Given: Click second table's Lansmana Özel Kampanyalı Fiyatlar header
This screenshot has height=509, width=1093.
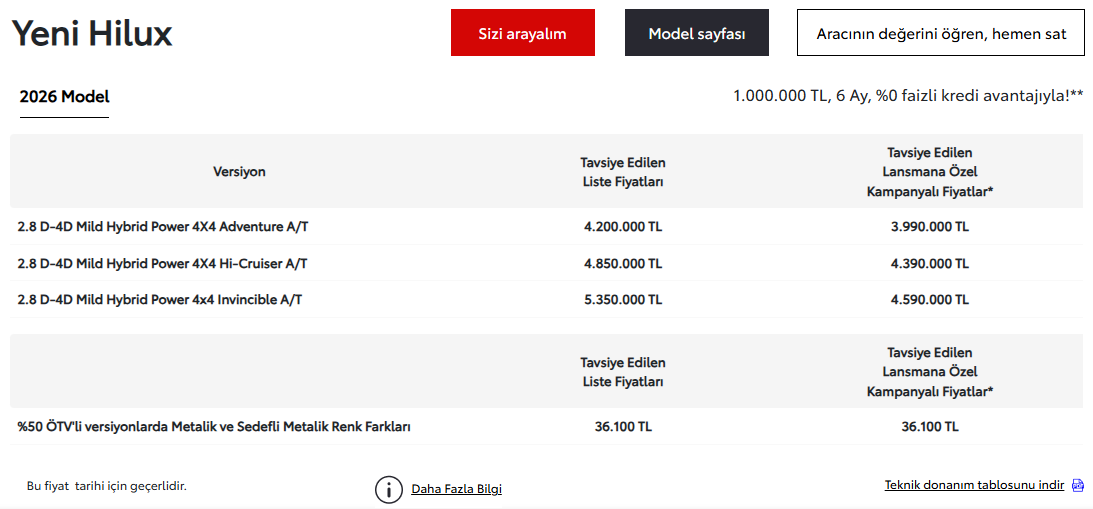Looking at the screenshot, I should (x=930, y=372).
